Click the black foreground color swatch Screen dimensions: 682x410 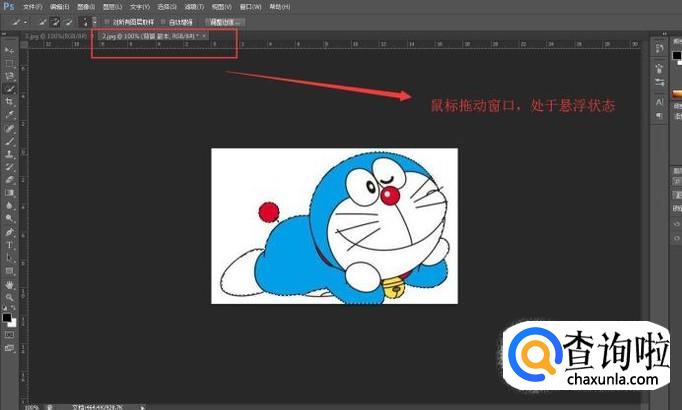pyautogui.click(x=7, y=317)
